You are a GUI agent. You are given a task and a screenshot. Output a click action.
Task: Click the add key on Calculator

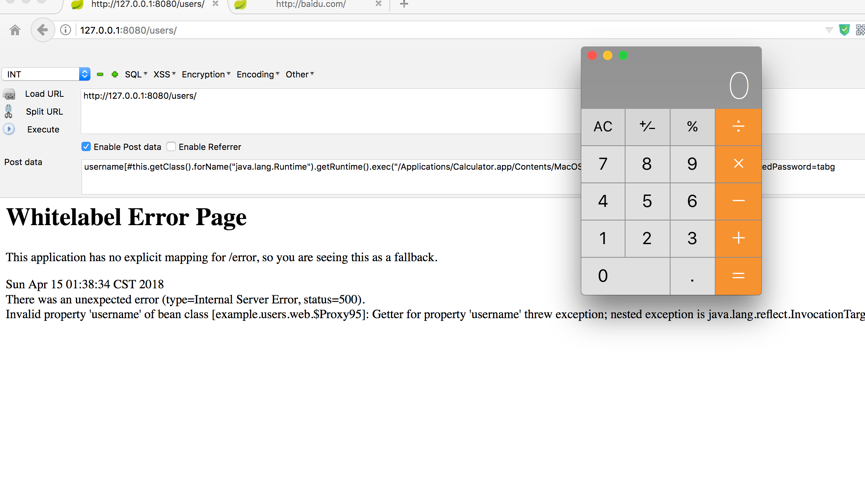coord(738,238)
